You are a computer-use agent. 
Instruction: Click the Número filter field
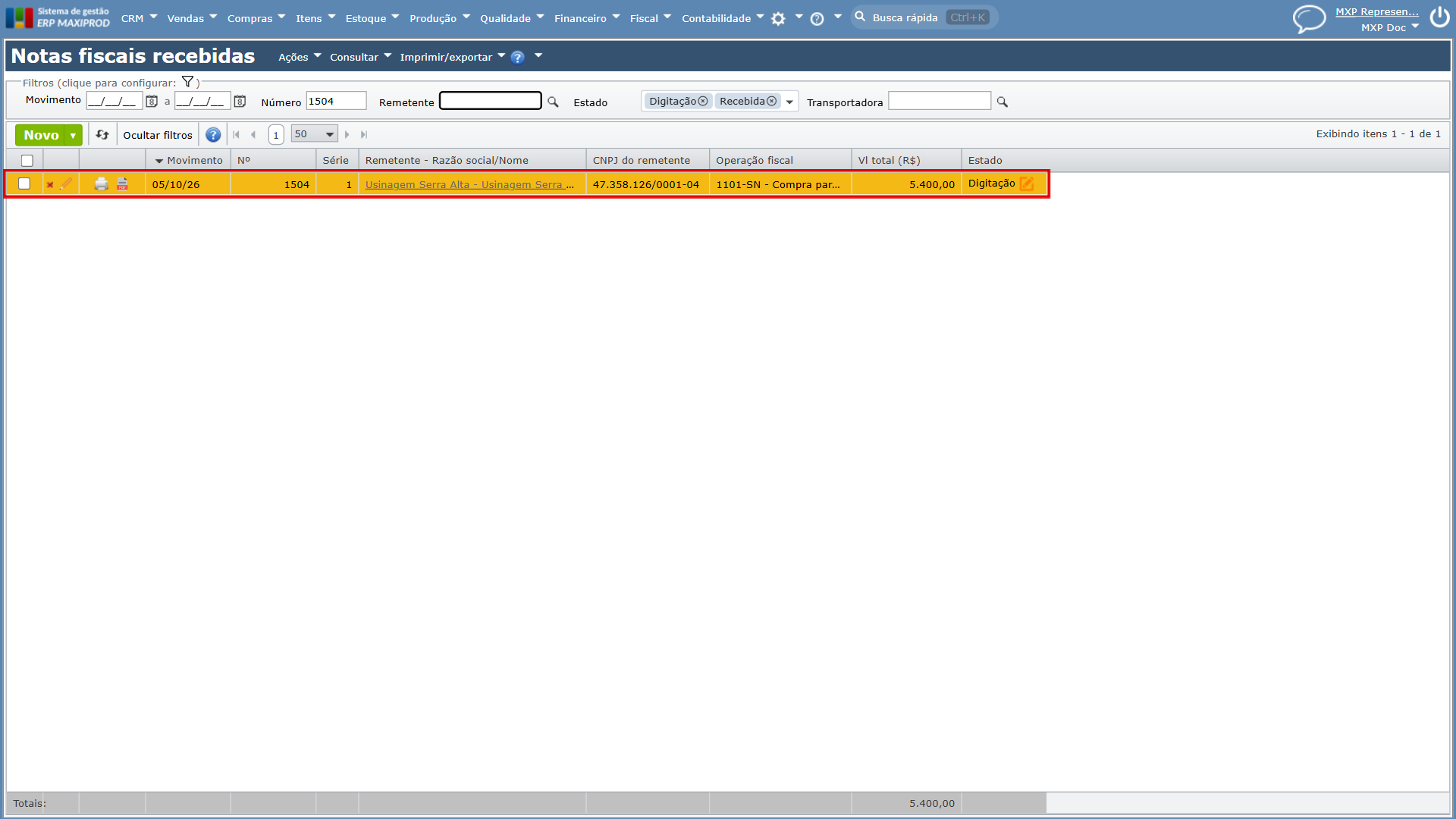pos(336,101)
